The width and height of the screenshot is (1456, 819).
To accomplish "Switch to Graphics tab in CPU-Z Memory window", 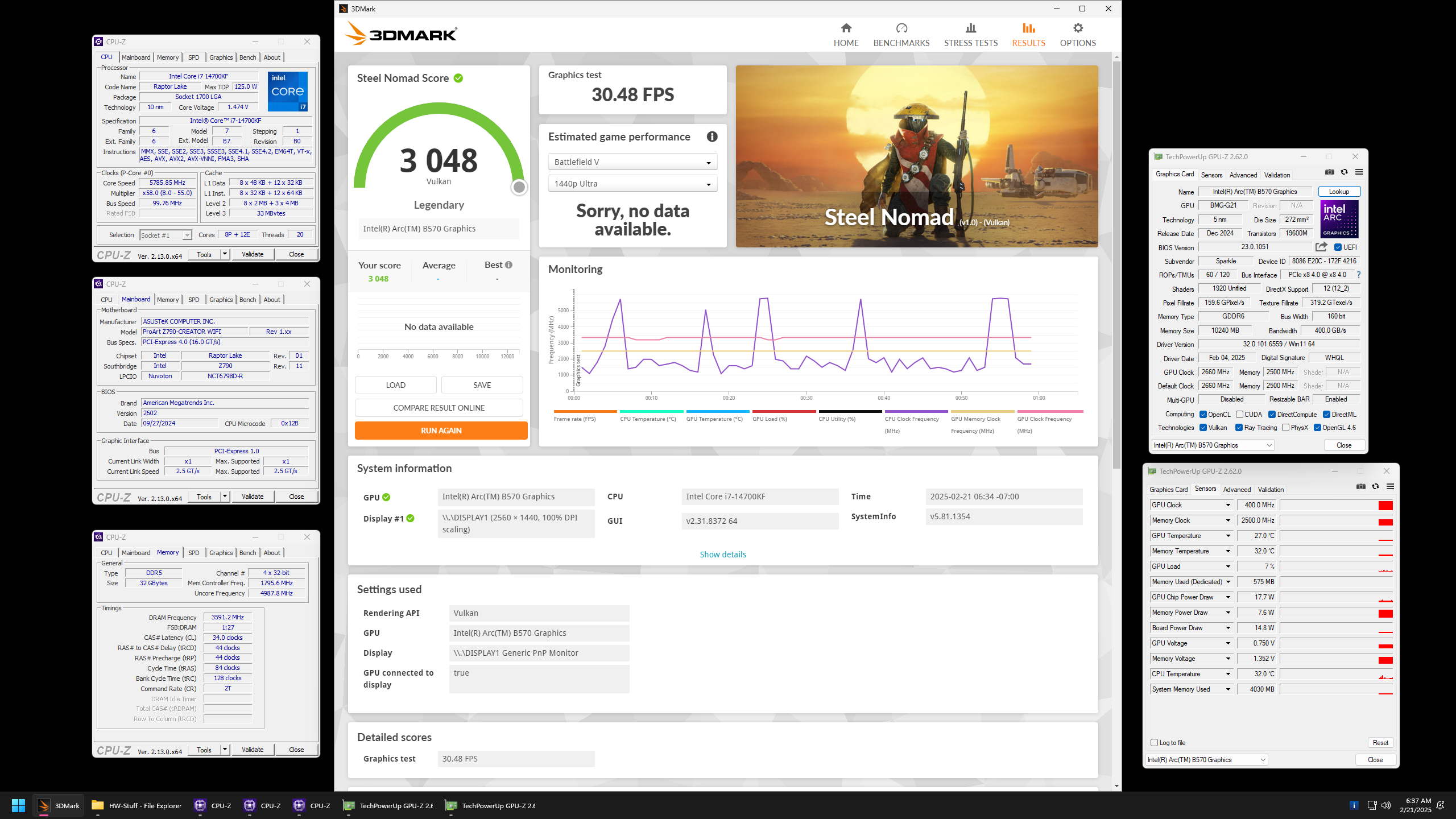I will pos(221,553).
